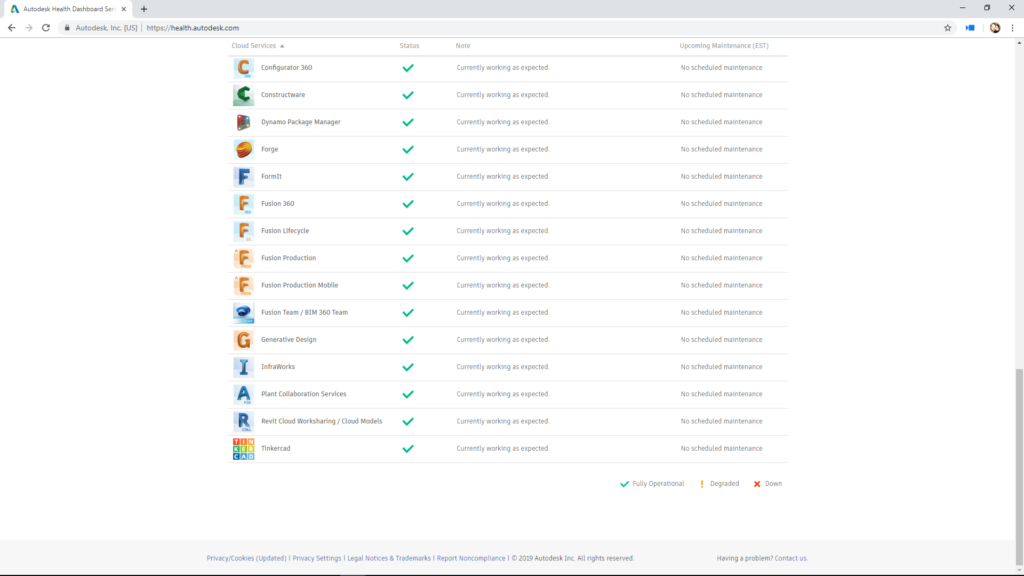
Task: Open the Chrome profile avatar menu
Action: (995, 28)
